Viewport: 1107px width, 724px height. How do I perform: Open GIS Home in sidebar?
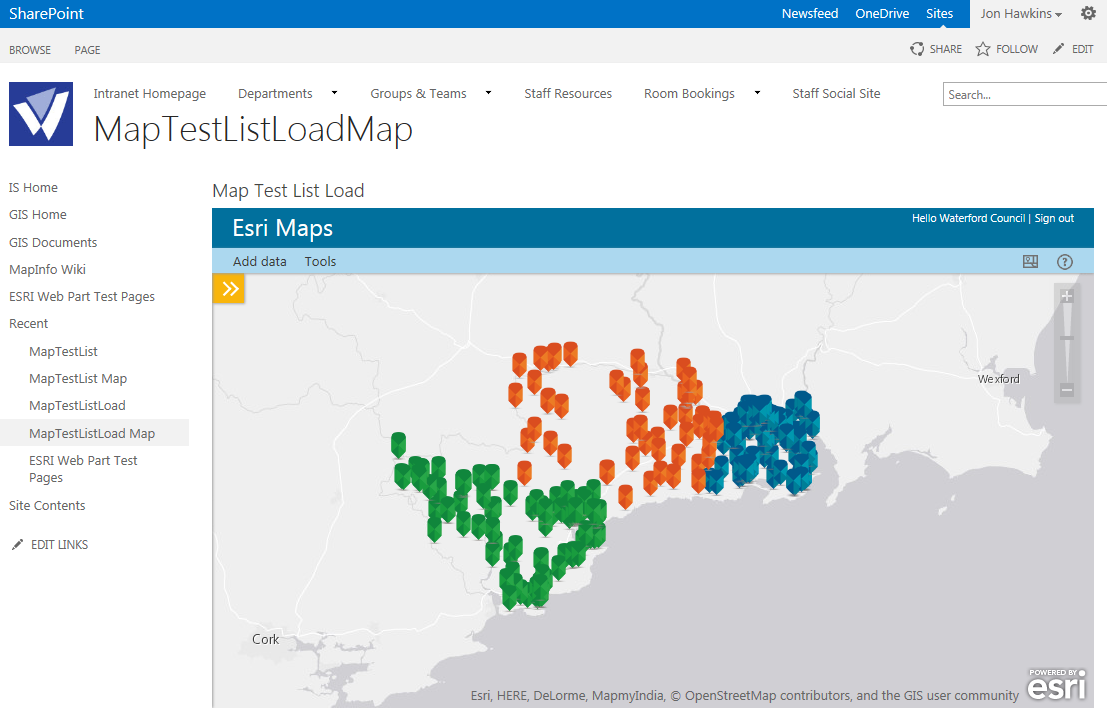point(37,215)
